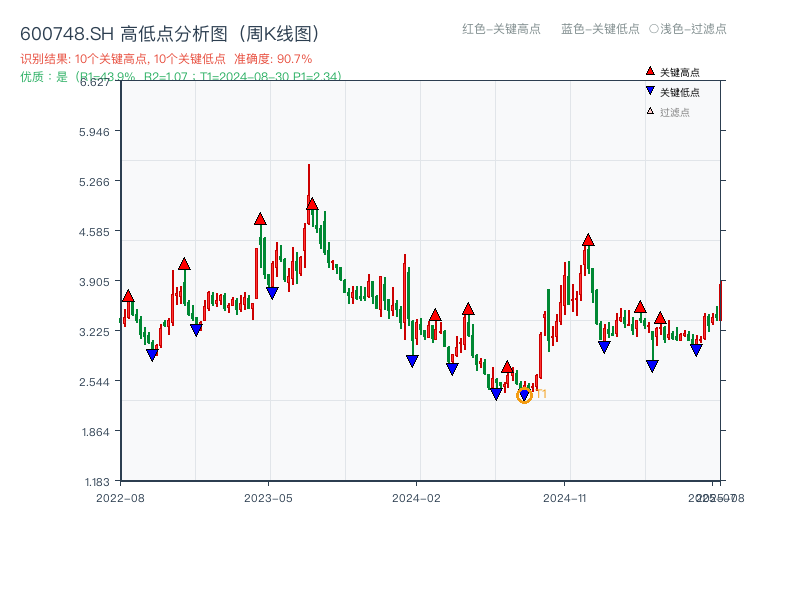Click the red triangle near the late-2024 rebound high
The image size is (800, 600).
(588, 239)
